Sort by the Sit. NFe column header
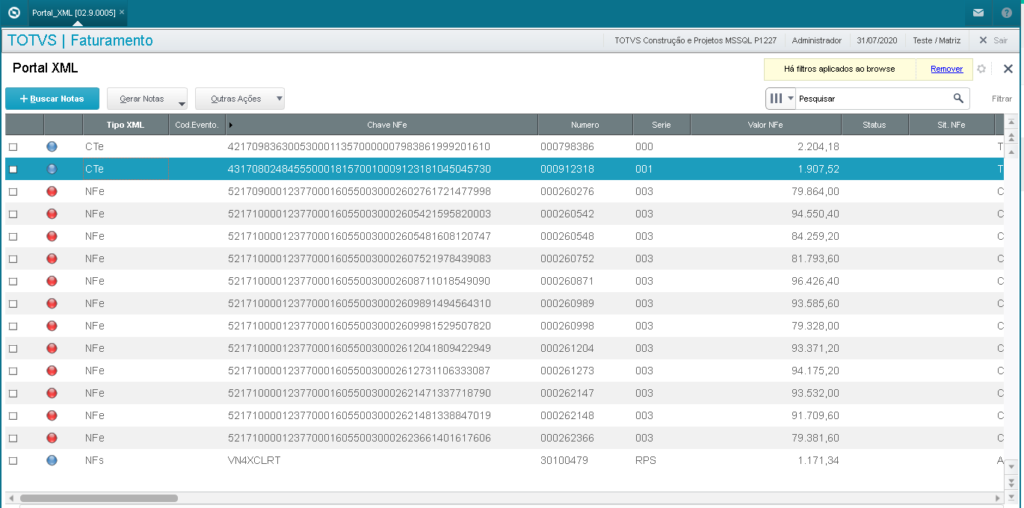The image size is (1024, 508). tap(951, 125)
